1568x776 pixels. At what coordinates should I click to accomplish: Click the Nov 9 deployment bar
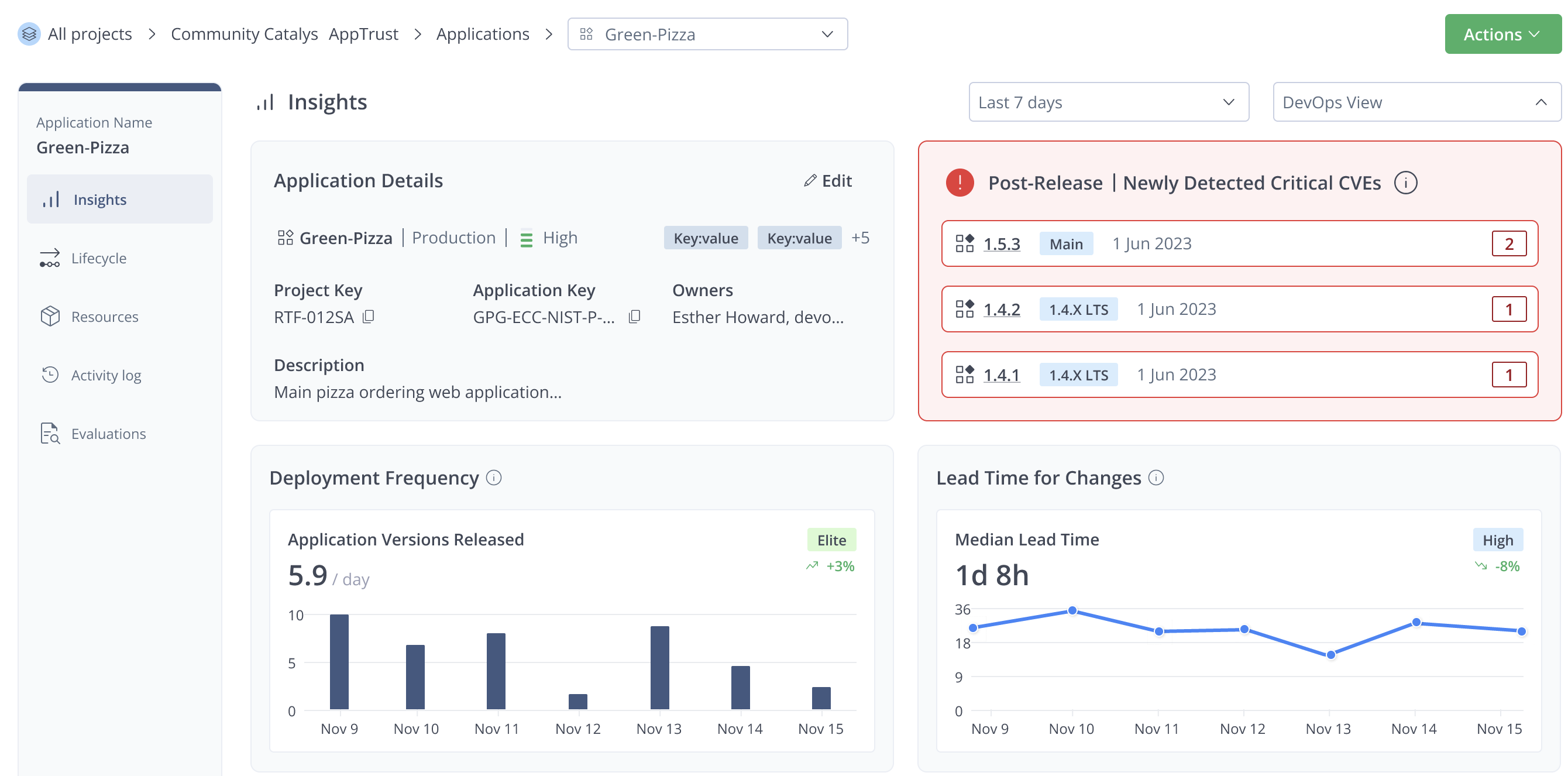point(339,661)
